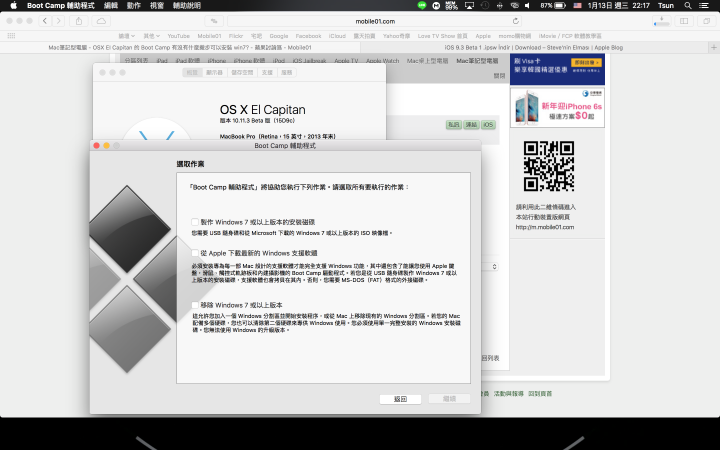Switch to iOS 9.3 Beta 1 ipsw tab

(x=534, y=47)
